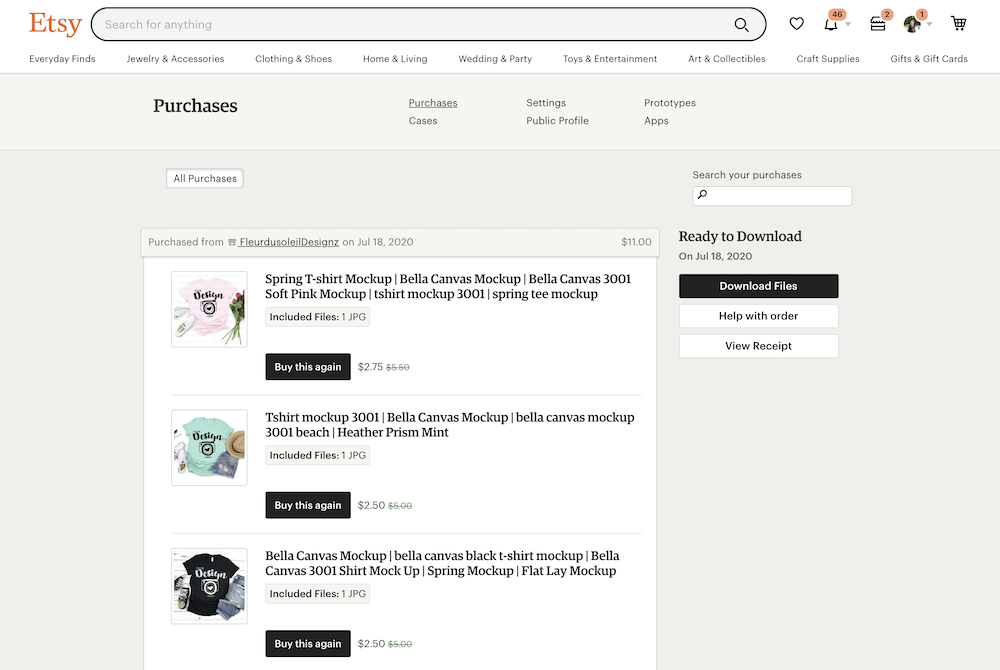
Task: Click Help with order button
Action: click(758, 316)
